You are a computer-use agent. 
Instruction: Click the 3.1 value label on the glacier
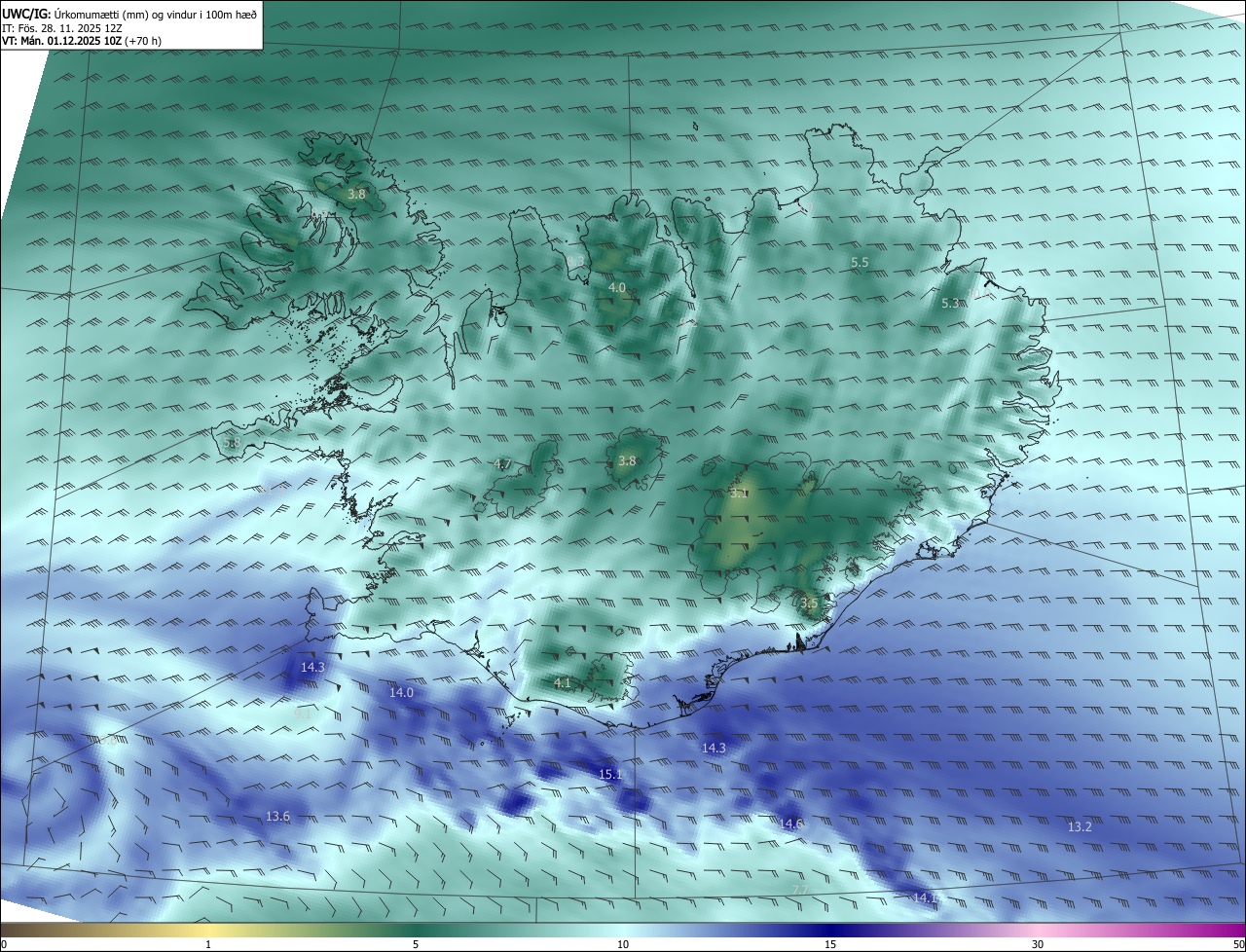pyautogui.click(x=739, y=494)
